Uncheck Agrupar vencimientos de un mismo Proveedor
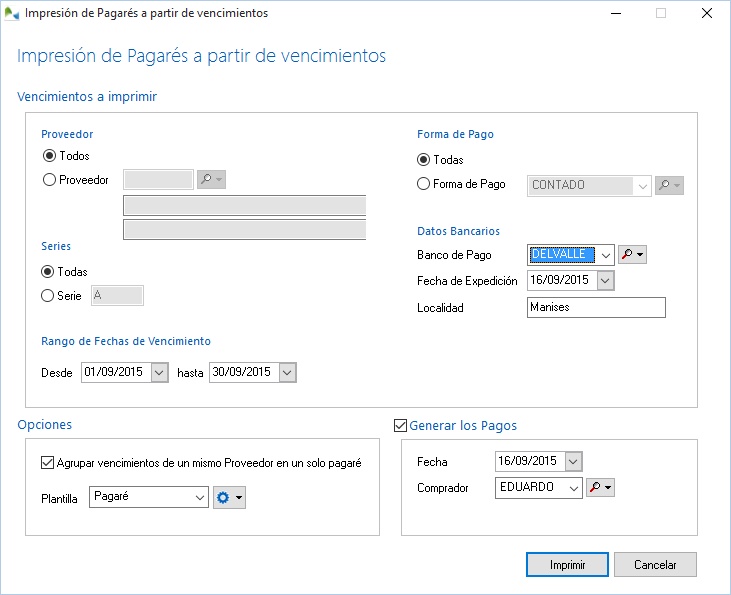The image size is (731, 595). tap(48, 463)
